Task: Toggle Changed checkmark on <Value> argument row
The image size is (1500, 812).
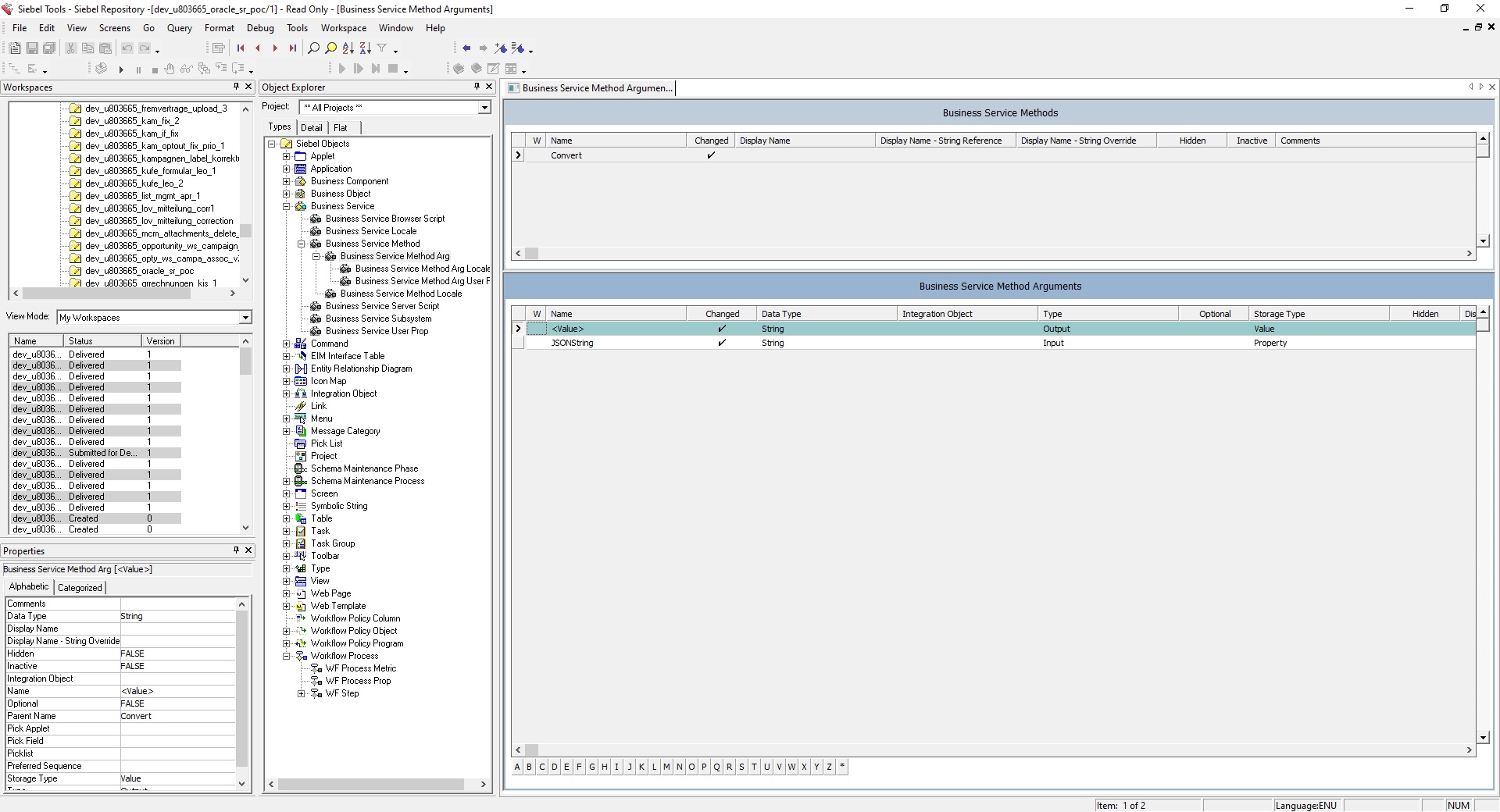Action: (722, 329)
